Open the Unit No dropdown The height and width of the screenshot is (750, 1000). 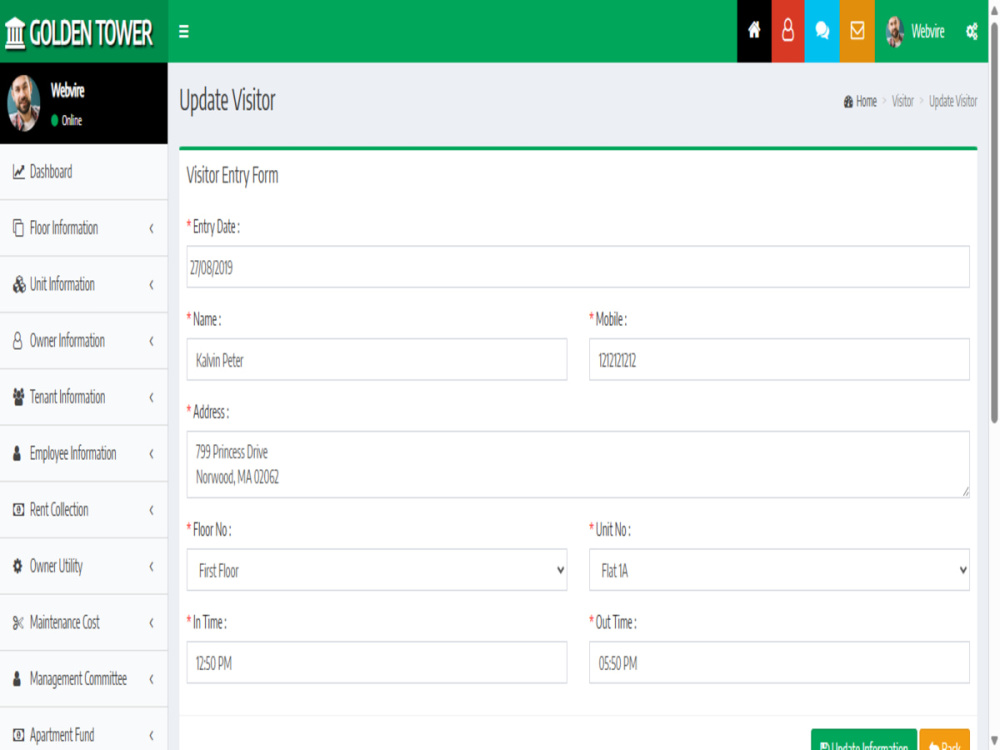pos(779,570)
